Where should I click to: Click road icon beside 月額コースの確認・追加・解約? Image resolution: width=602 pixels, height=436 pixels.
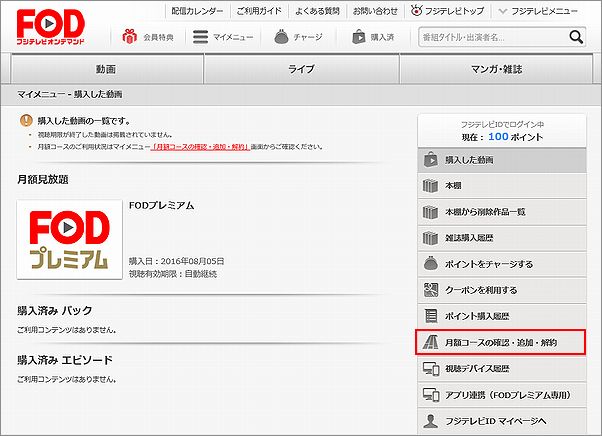430,342
